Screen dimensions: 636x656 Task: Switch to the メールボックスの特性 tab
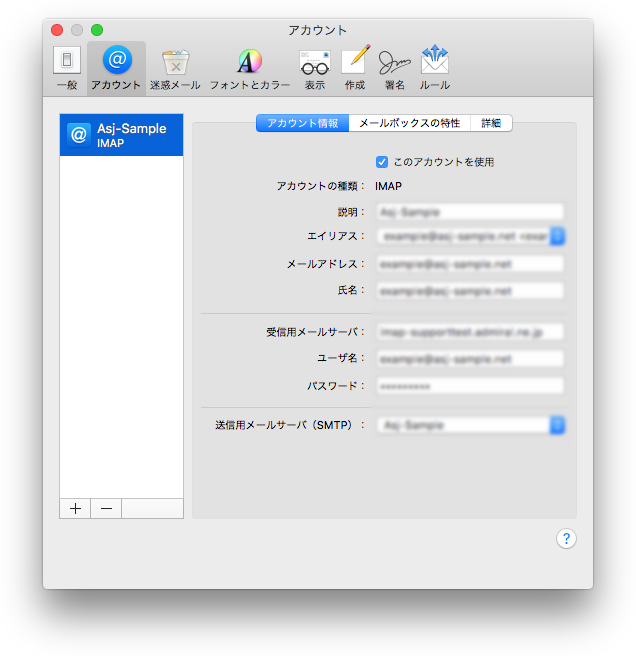coord(409,123)
